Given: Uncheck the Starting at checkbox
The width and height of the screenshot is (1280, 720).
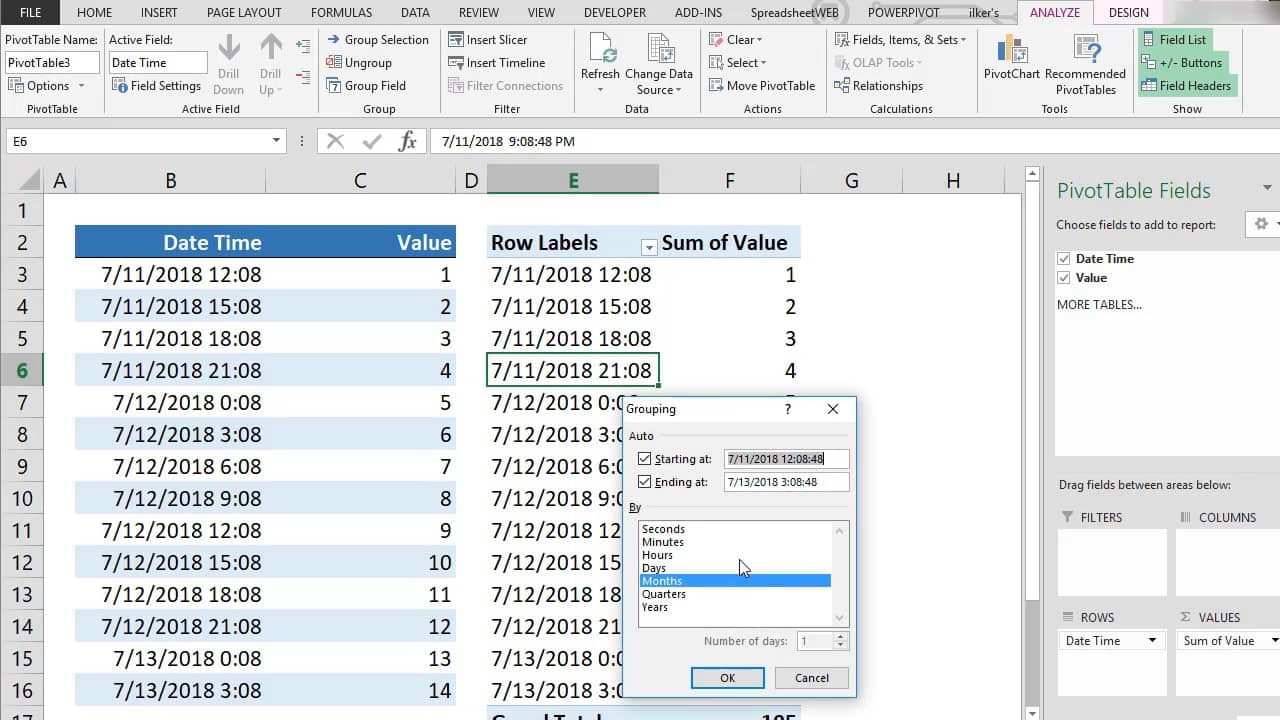Looking at the screenshot, I should coord(645,459).
